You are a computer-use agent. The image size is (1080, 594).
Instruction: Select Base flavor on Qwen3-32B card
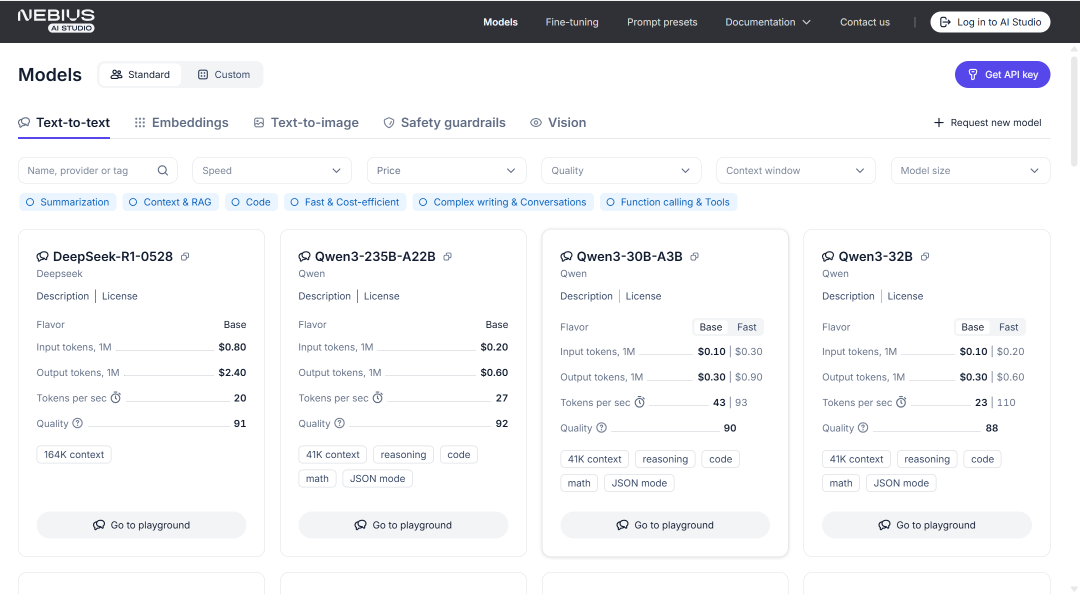973,327
